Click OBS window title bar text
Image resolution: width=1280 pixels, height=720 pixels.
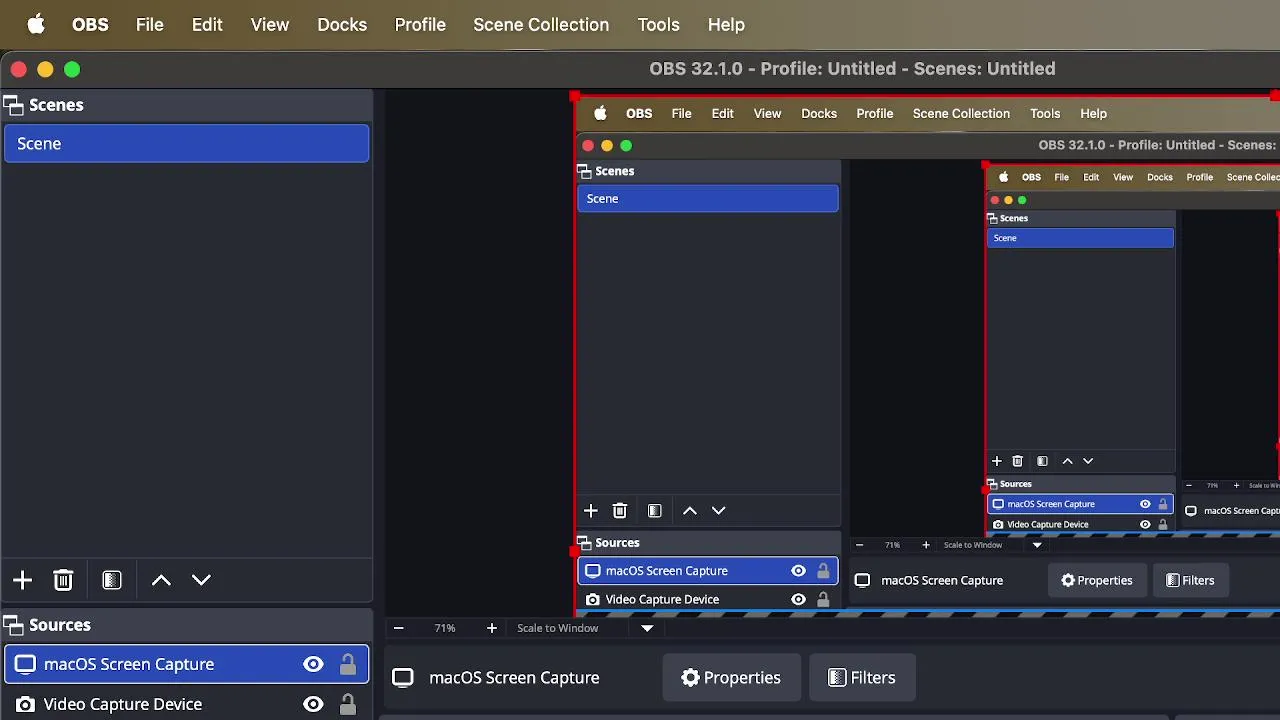coord(852,69)
